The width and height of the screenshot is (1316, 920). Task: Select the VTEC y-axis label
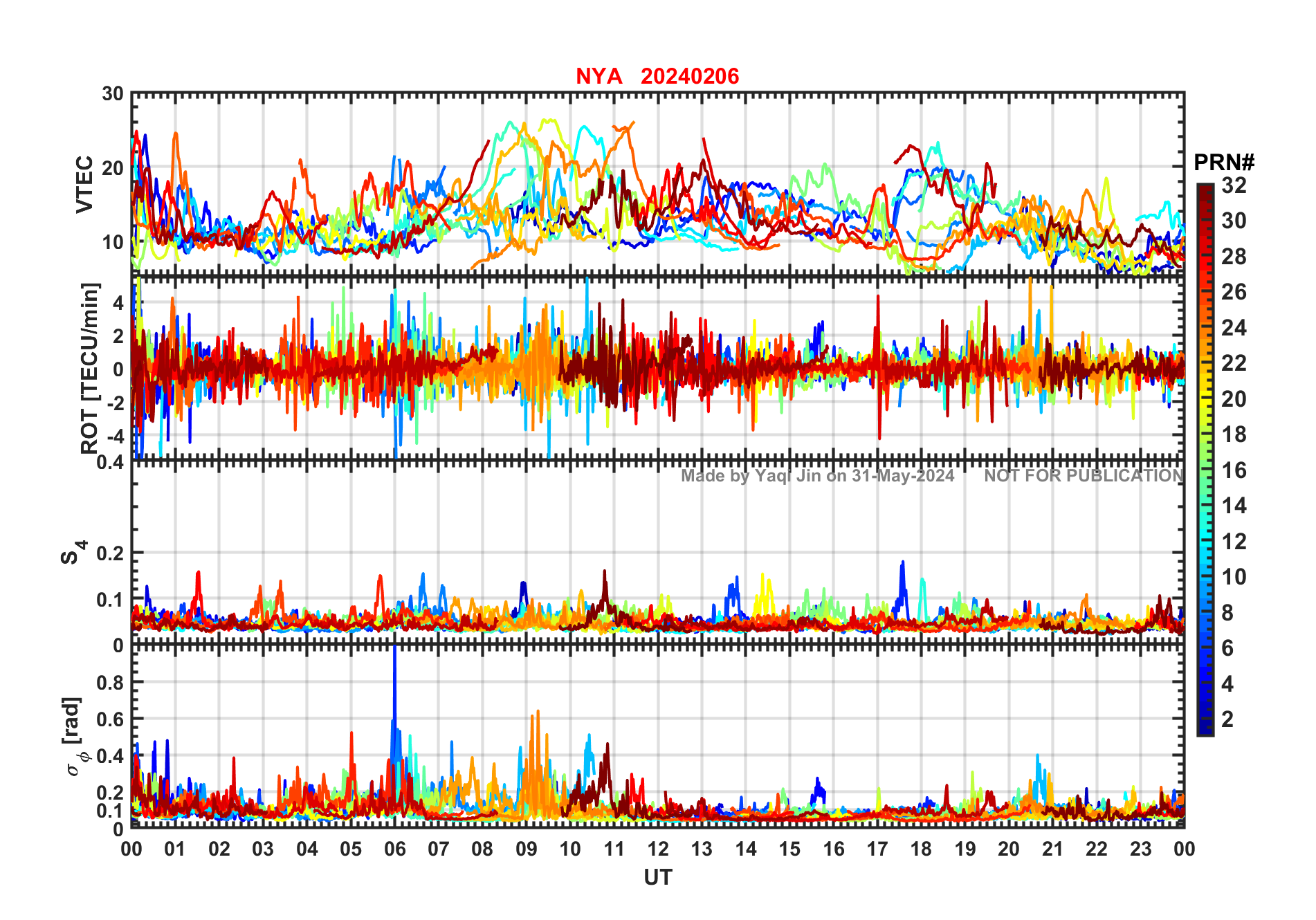(84, 184)
